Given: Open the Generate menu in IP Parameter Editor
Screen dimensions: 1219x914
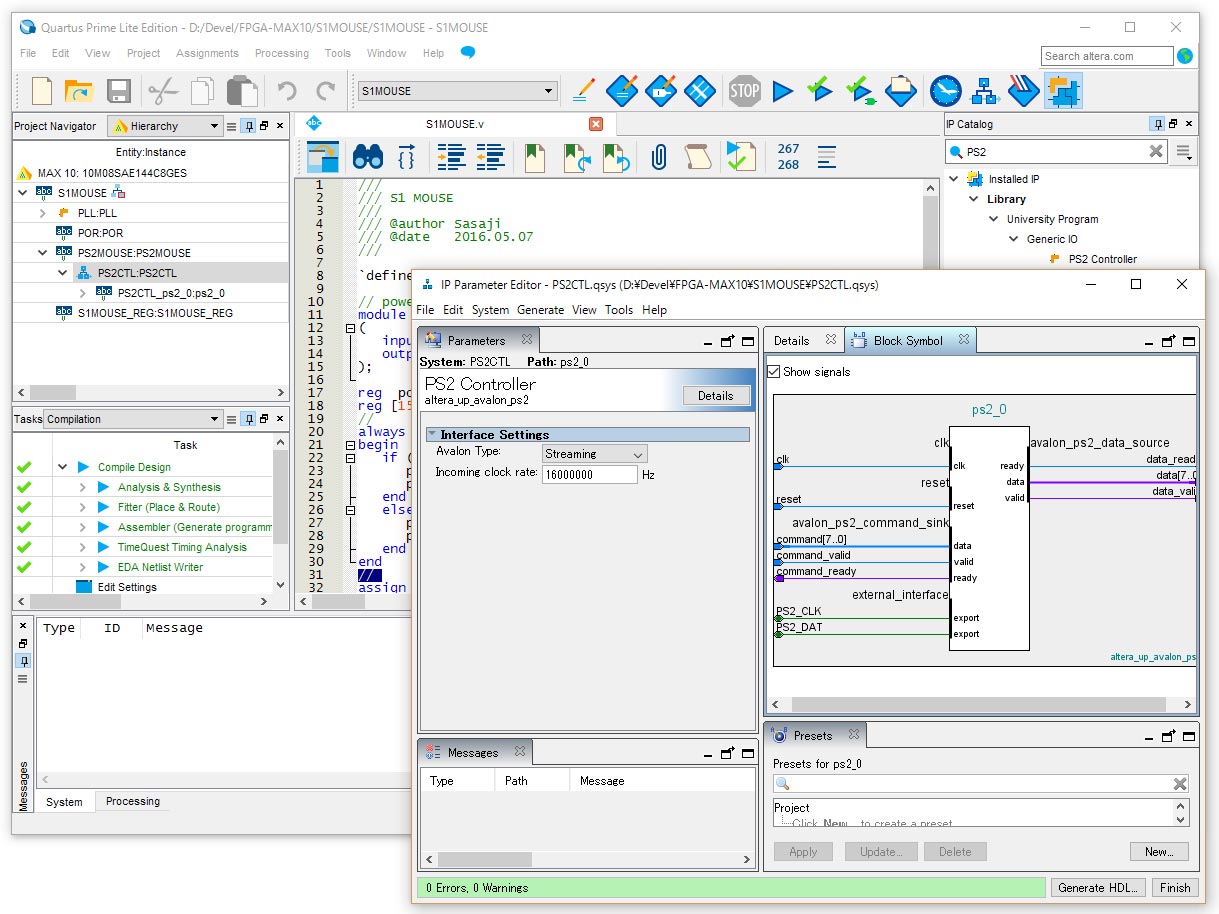Looking at the screenshot, I should coord(541,310).
